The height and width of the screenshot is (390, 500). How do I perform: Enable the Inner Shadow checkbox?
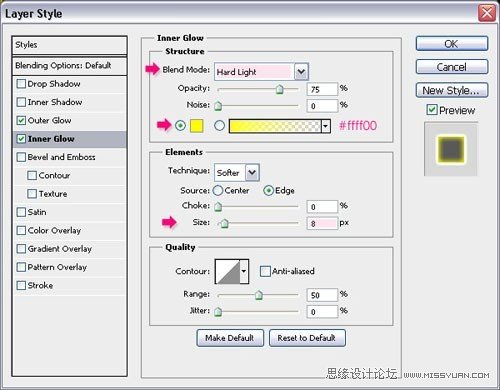(x=21, y=102)
